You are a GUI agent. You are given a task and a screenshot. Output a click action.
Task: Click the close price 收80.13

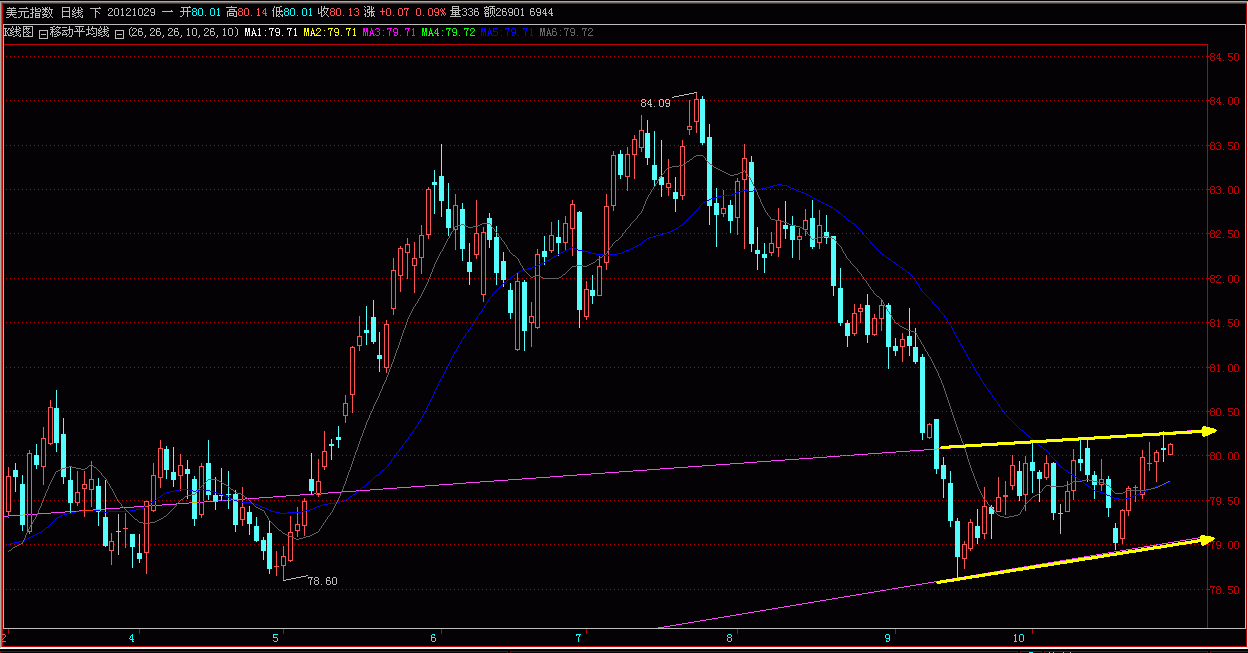(339, 12)
